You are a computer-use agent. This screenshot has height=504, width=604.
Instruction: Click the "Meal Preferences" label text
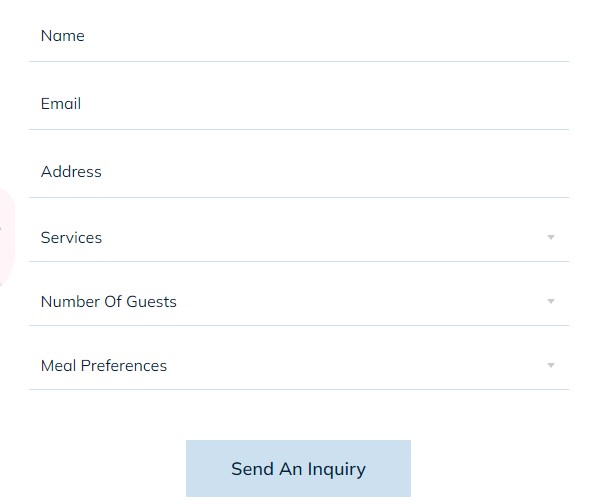pos(104,366)
